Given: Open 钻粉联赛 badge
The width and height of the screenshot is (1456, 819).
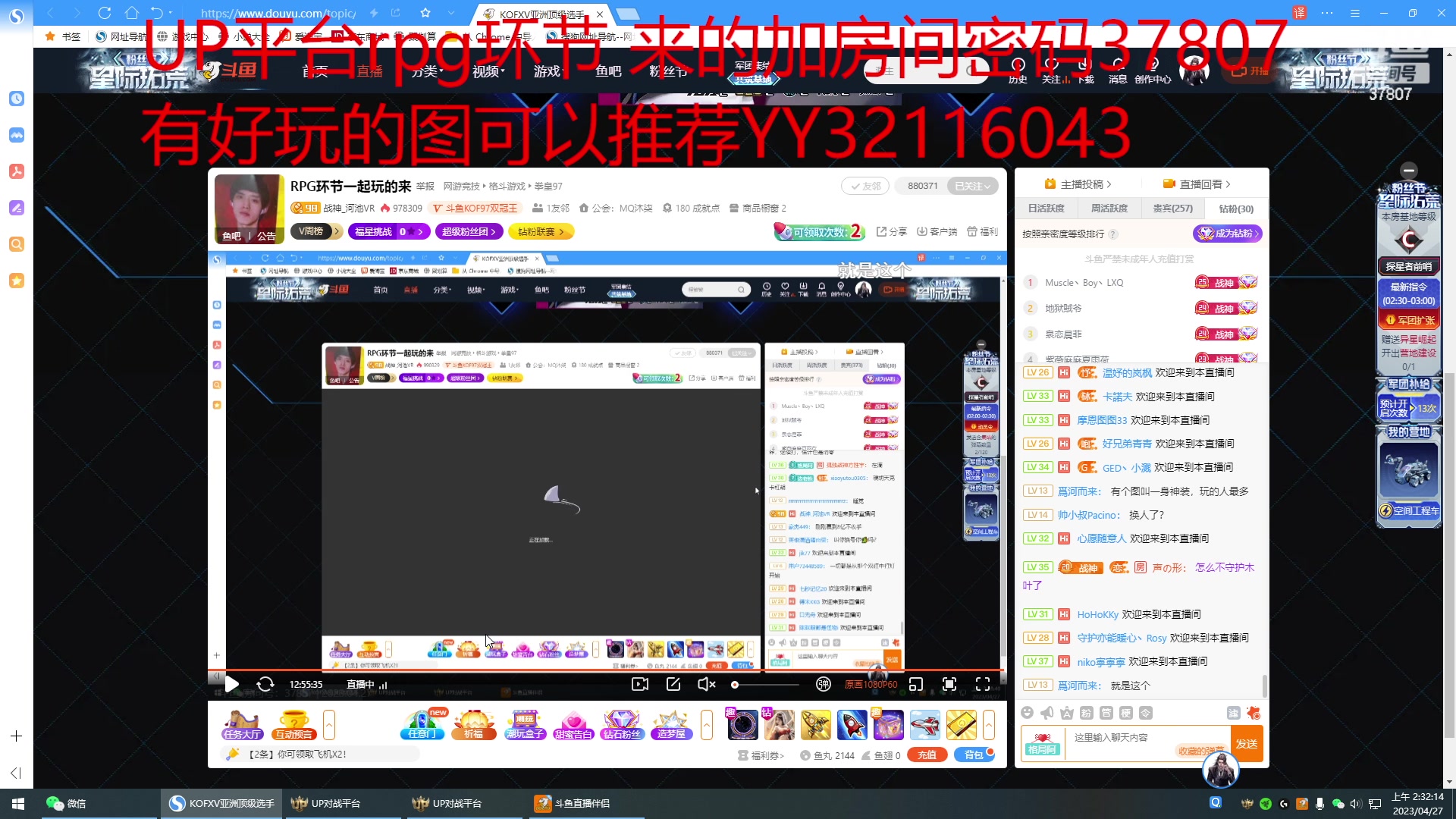Looking at the screenshot, I should [x=541, y=231].
